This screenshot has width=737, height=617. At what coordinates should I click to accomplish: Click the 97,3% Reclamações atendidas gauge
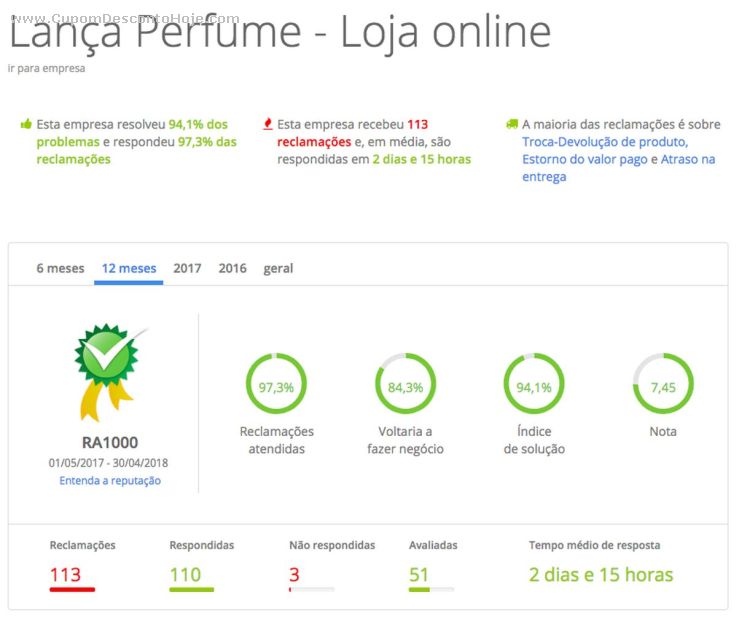click(x=276, y=383)
